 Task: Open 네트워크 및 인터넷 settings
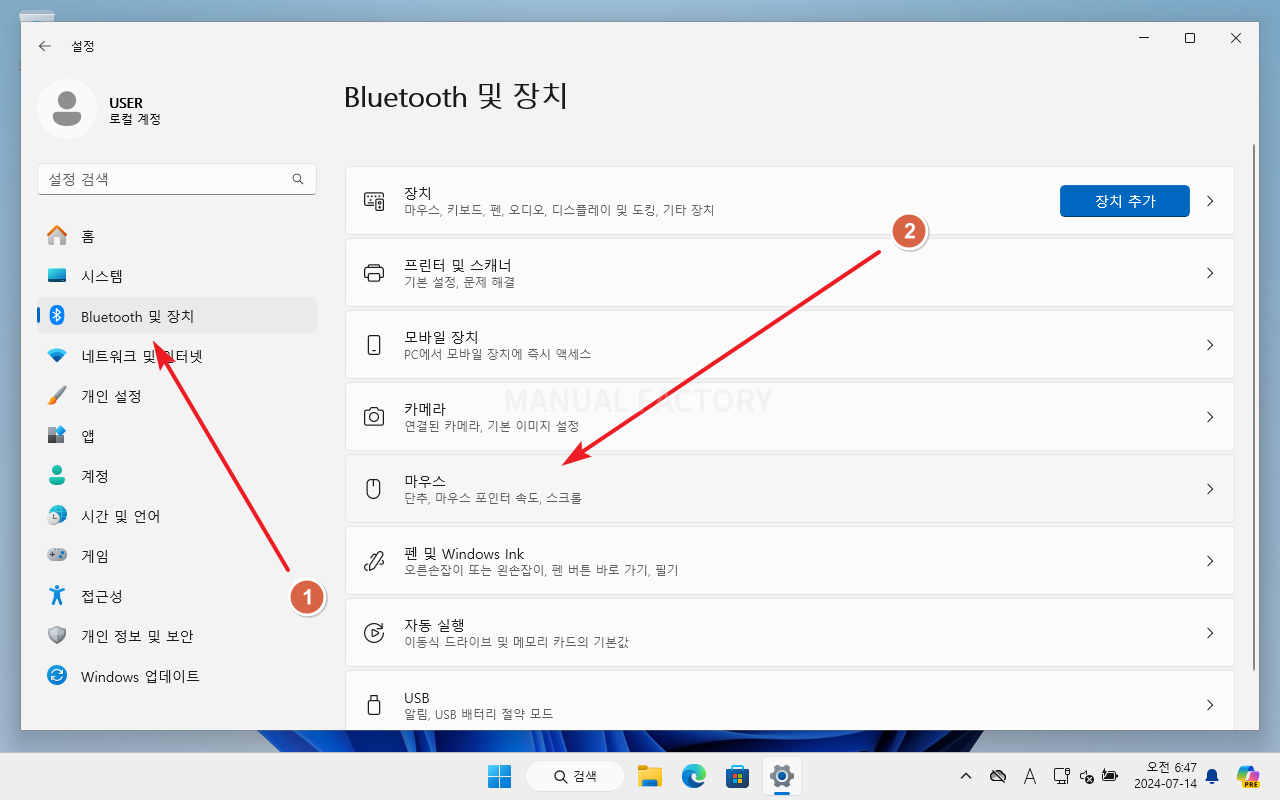point(177,356)
